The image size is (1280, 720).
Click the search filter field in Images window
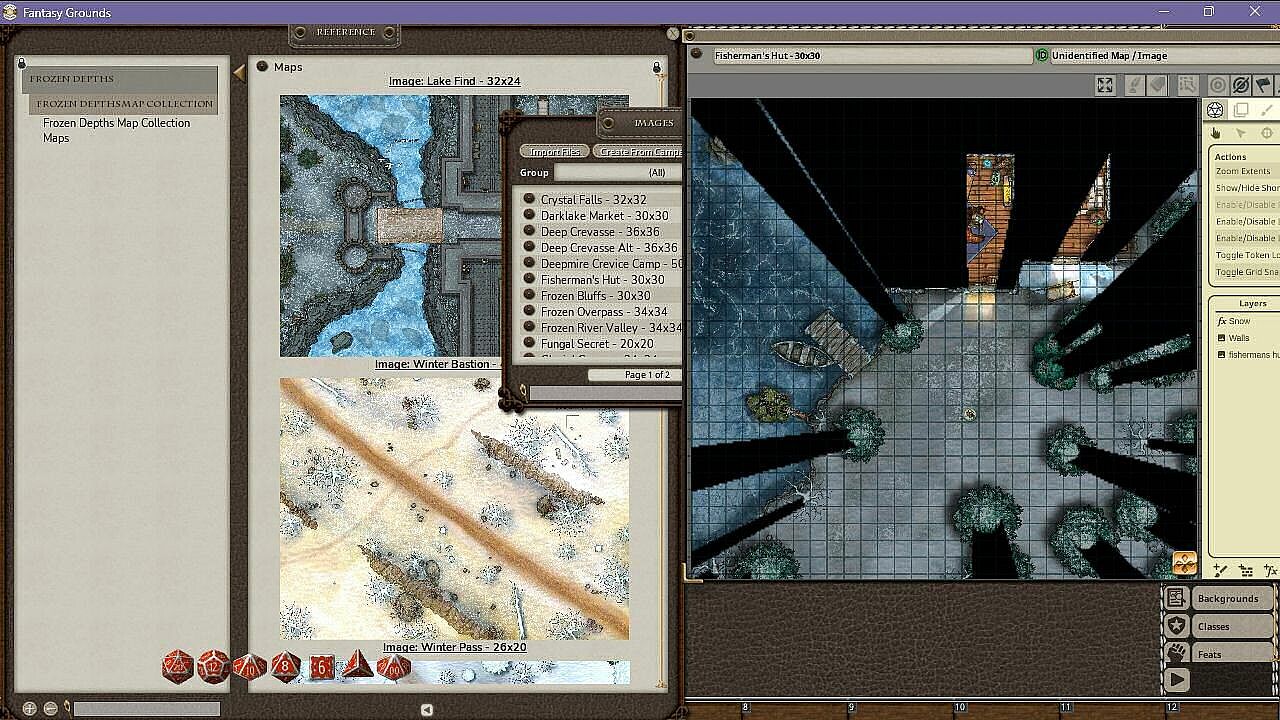tap(605, 394)
